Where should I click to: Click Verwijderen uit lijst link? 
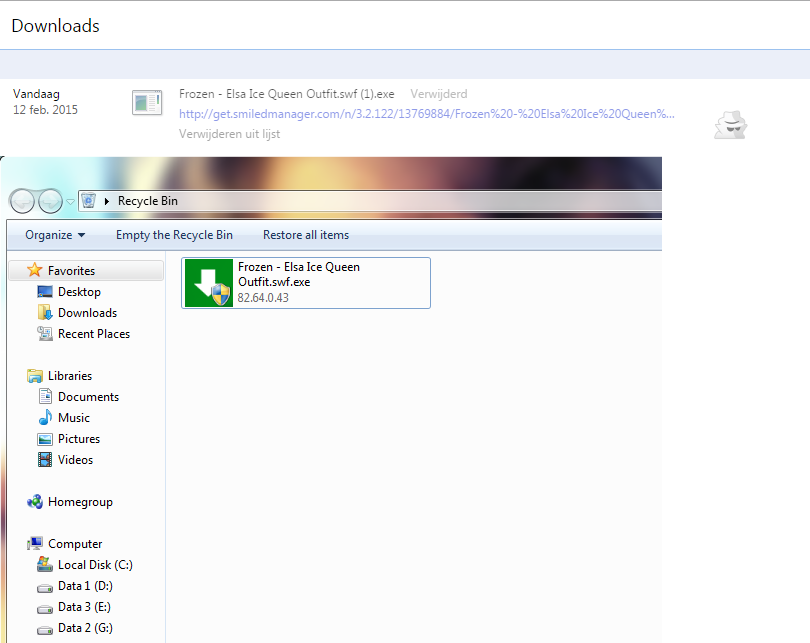coord(229,134)
